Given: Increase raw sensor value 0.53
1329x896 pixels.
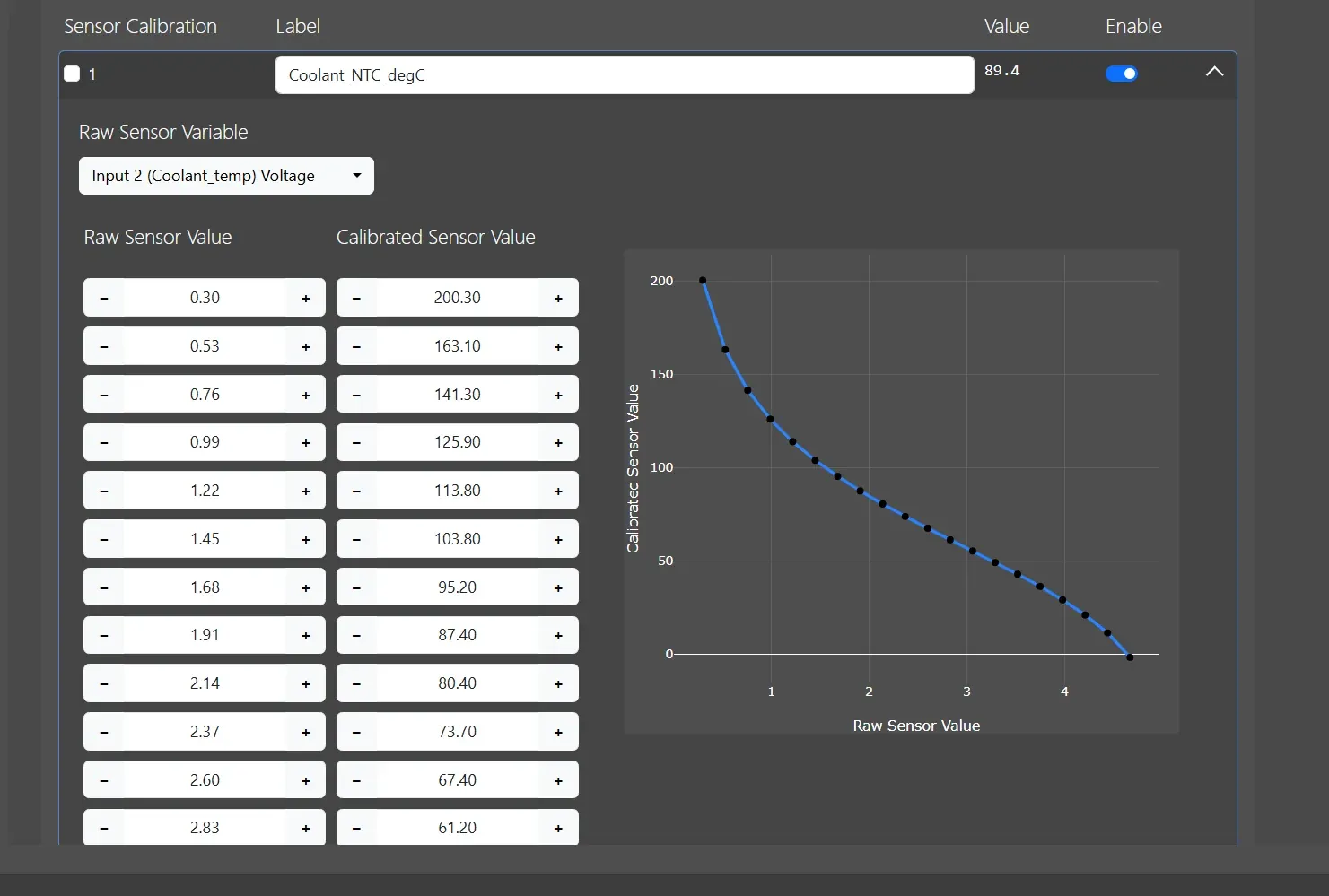Looking at the screenshot, I should [x=306, y=346].
